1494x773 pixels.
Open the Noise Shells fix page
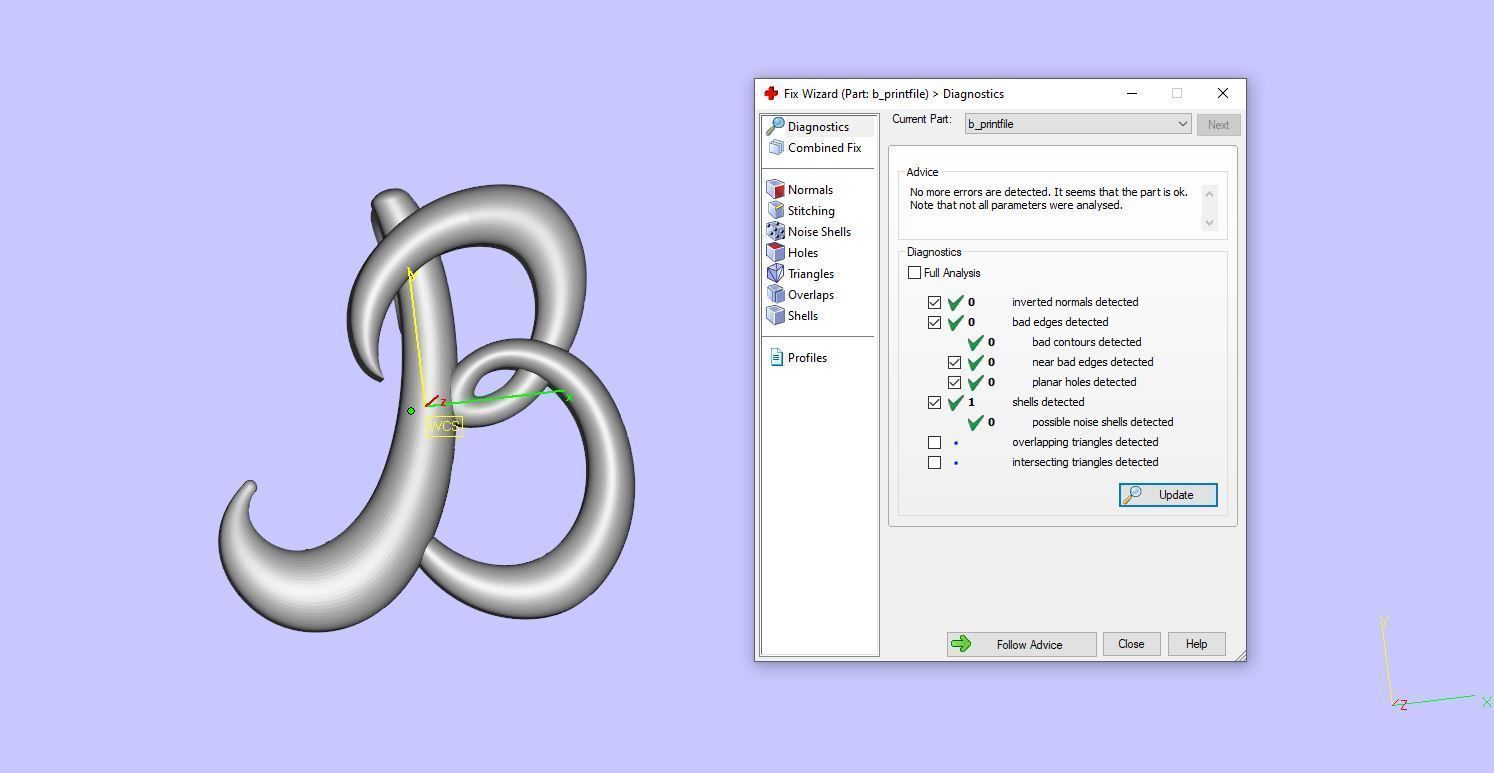click(x=819, y=231)
